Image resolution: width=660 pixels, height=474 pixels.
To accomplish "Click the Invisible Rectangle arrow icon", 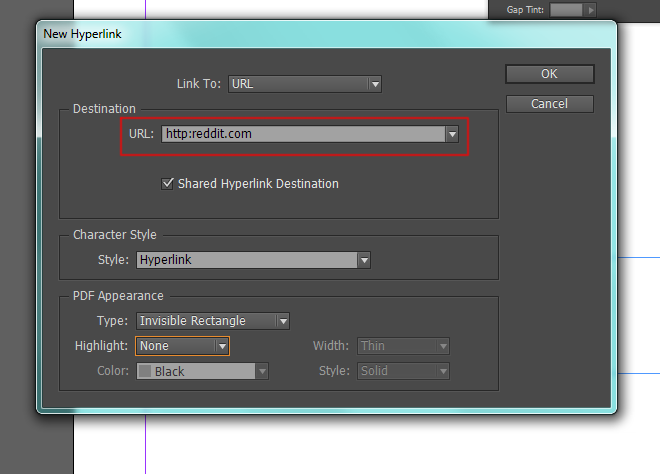I will click(x=283, y=321).
